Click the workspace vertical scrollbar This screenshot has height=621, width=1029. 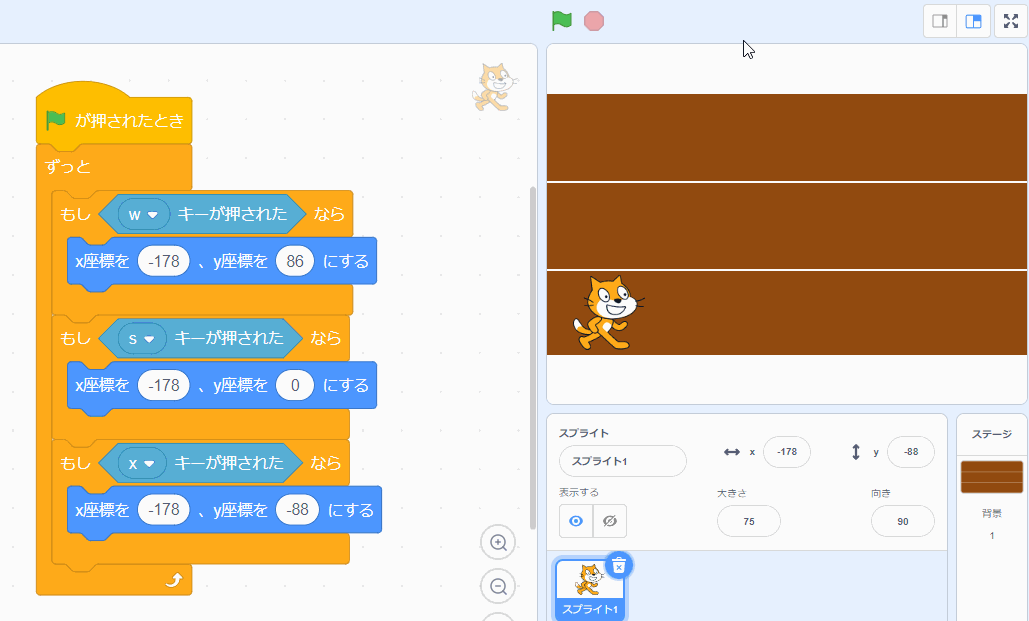[x=533, y=358]
